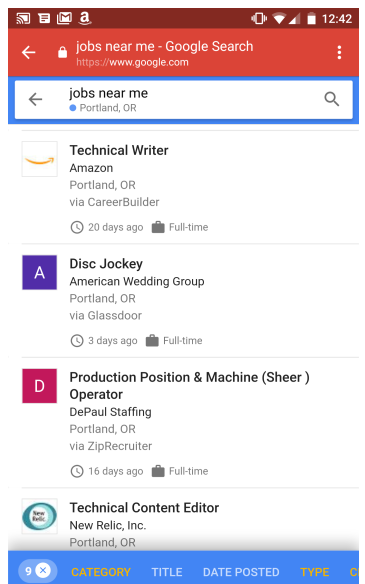Expand the TITLE filter
Image resolution: width=365 pixels, height=584 pixels.
point(167,572)
